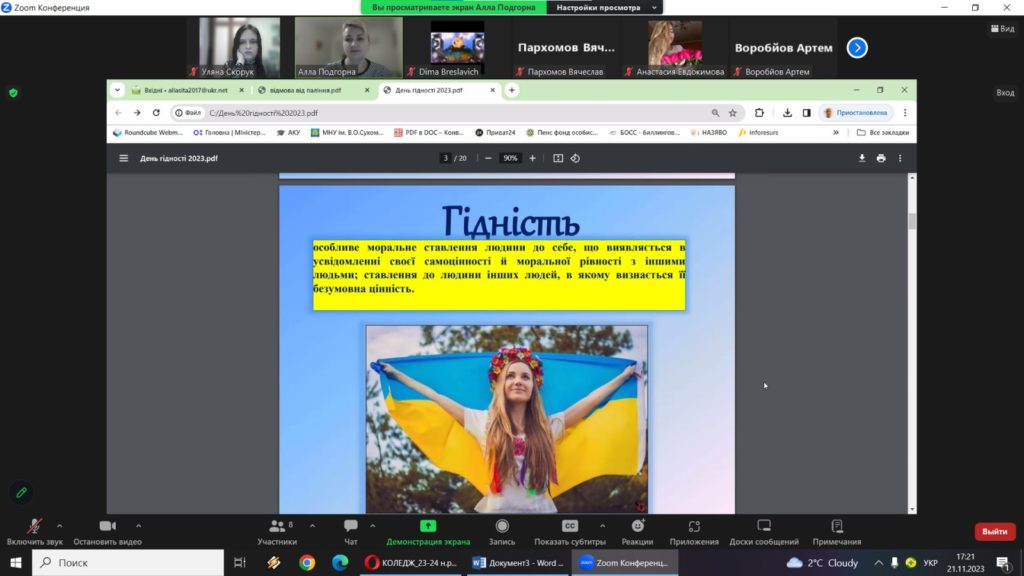The height and width of the screenshot is (576, 1024).
Task: Open green pencil annotation tool
Action: tap(22, 492)
